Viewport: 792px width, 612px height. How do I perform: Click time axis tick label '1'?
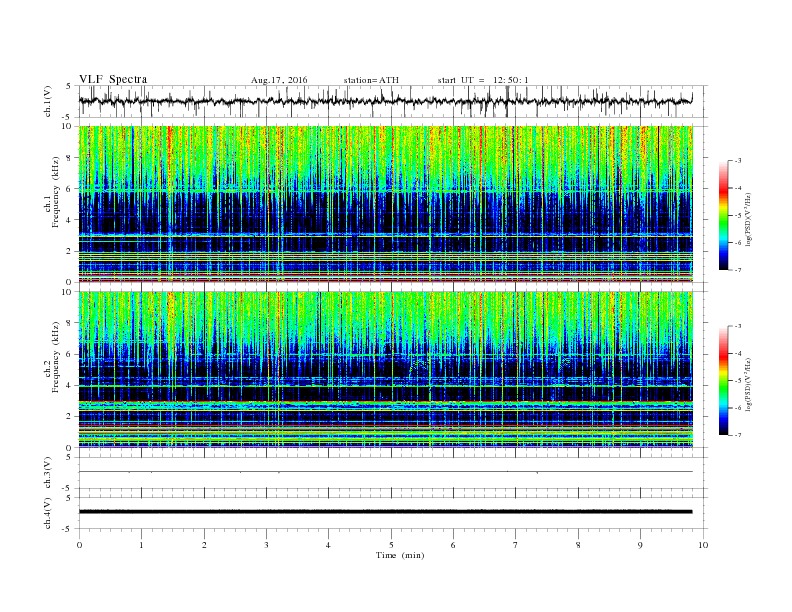pyautogui.click(x=141, y=545)
